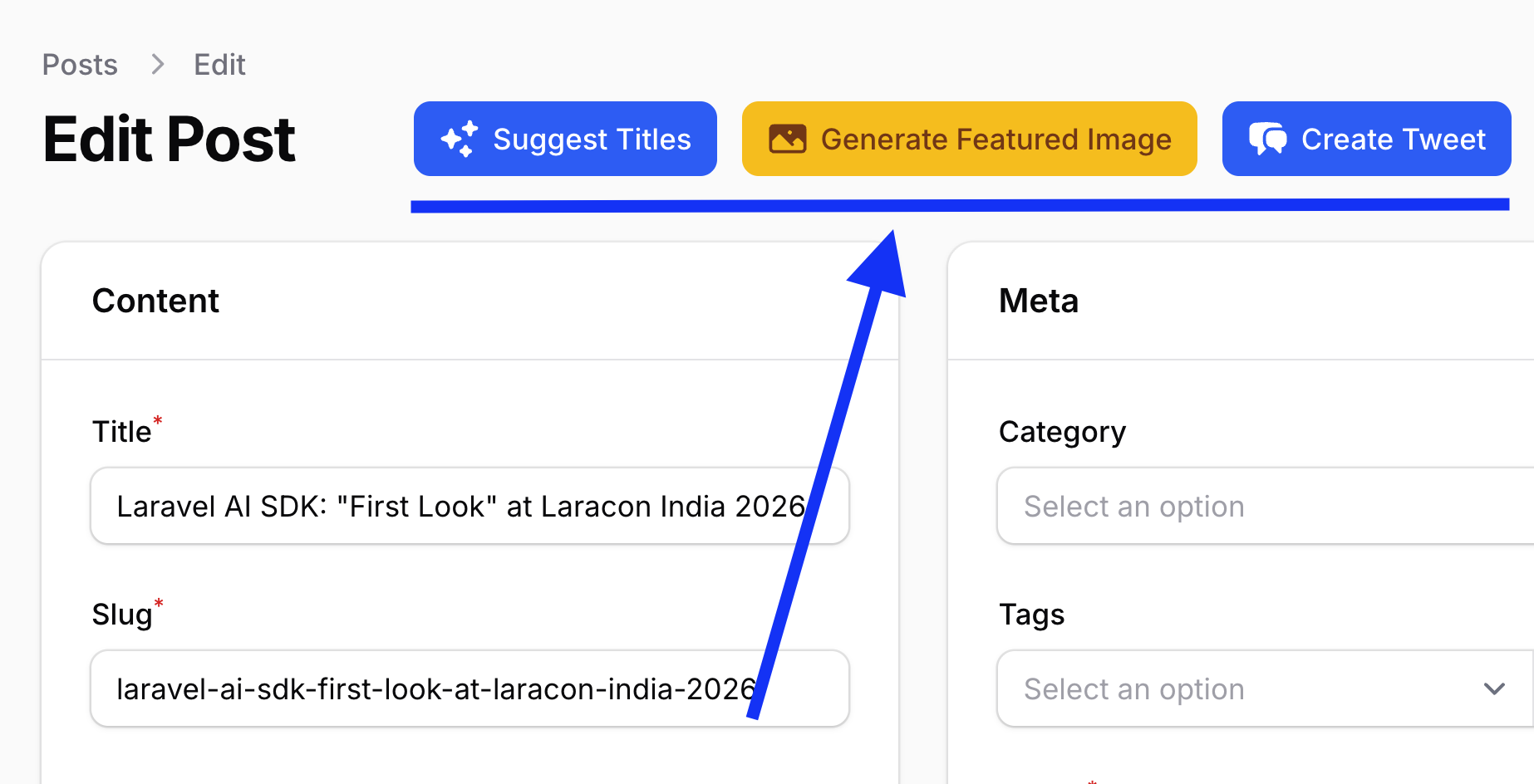This screenshot has height=784, width=1534.
Task: Click the breadcrumb chevron separator after Posts
Action: (157, 64)
